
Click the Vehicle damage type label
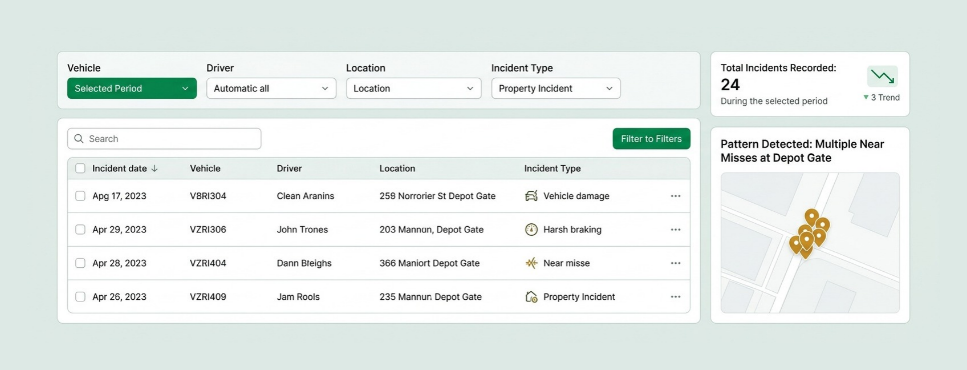point(576,196)
